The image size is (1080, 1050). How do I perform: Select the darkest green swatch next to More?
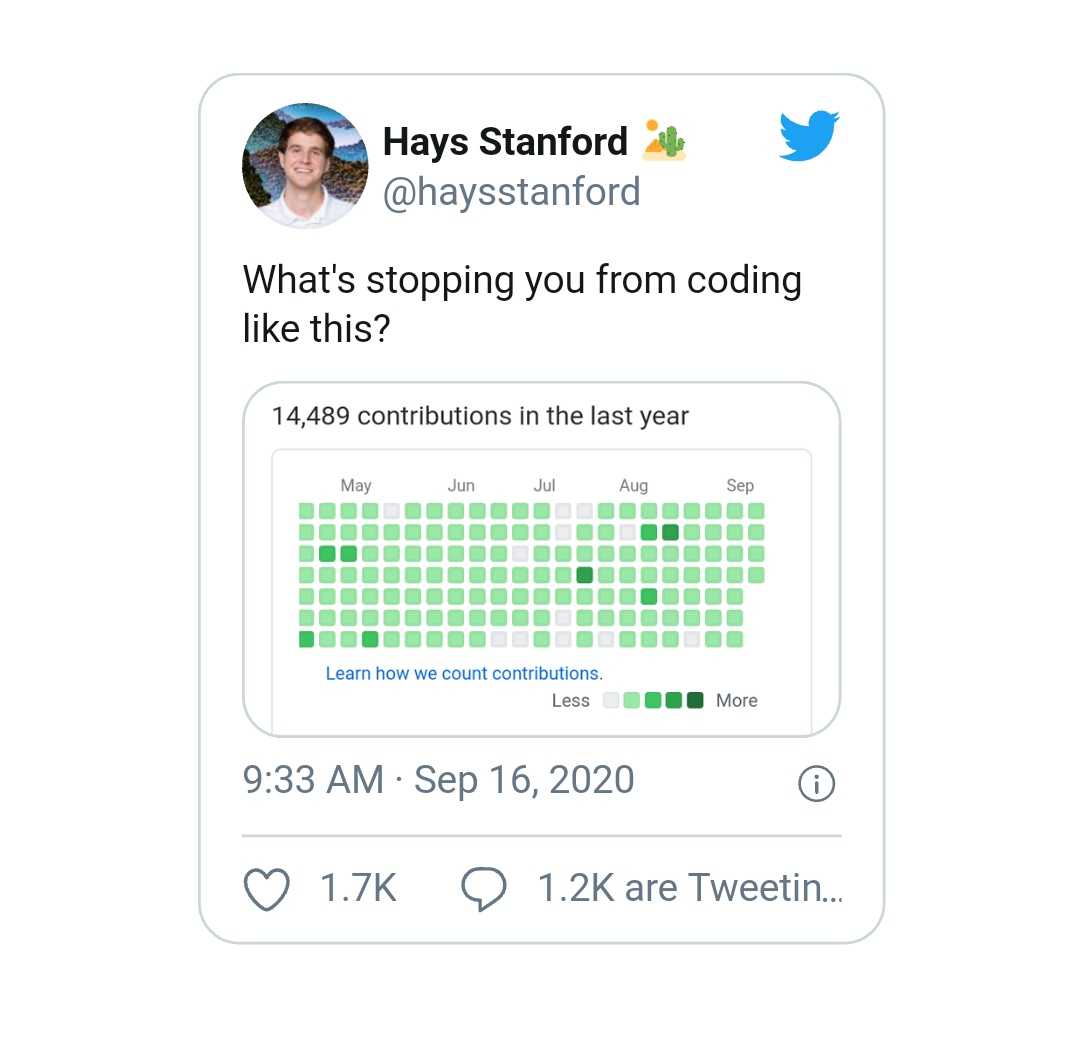point(695,700)
